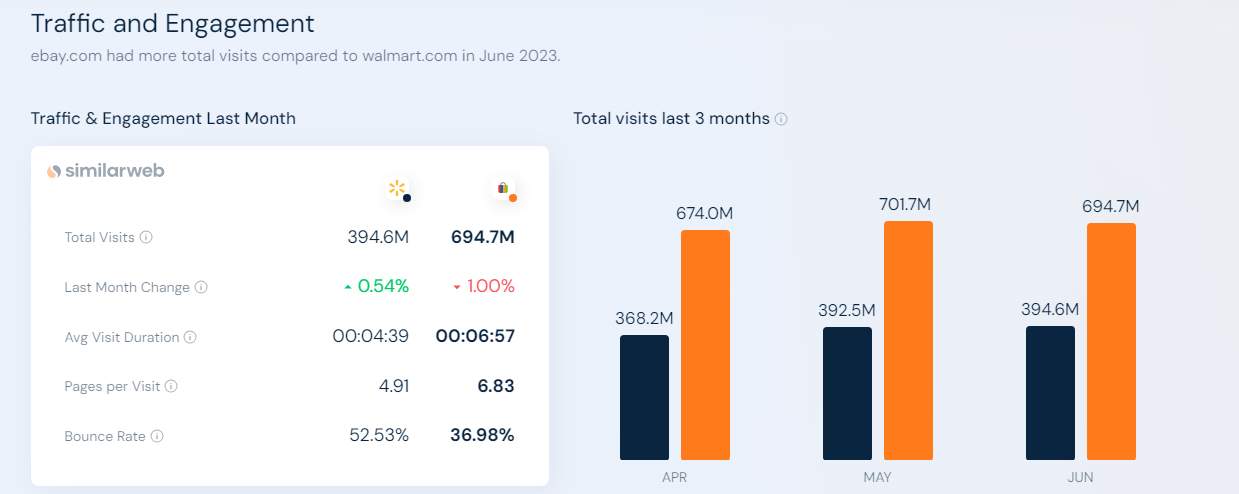
Task: Click the Total visits last 3 months title
Action: coord(671,118)
